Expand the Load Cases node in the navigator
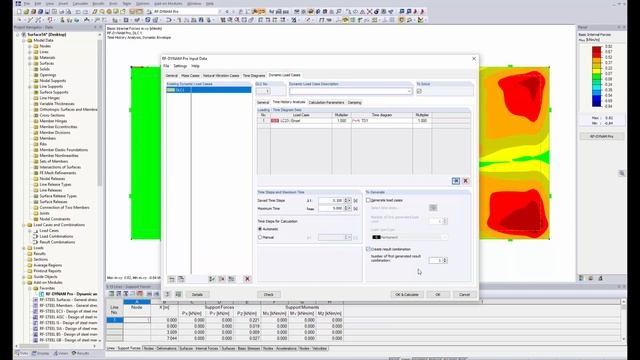The height and width of the screenshot is (360, 640). pyautogui.click(x=30, y=231)
